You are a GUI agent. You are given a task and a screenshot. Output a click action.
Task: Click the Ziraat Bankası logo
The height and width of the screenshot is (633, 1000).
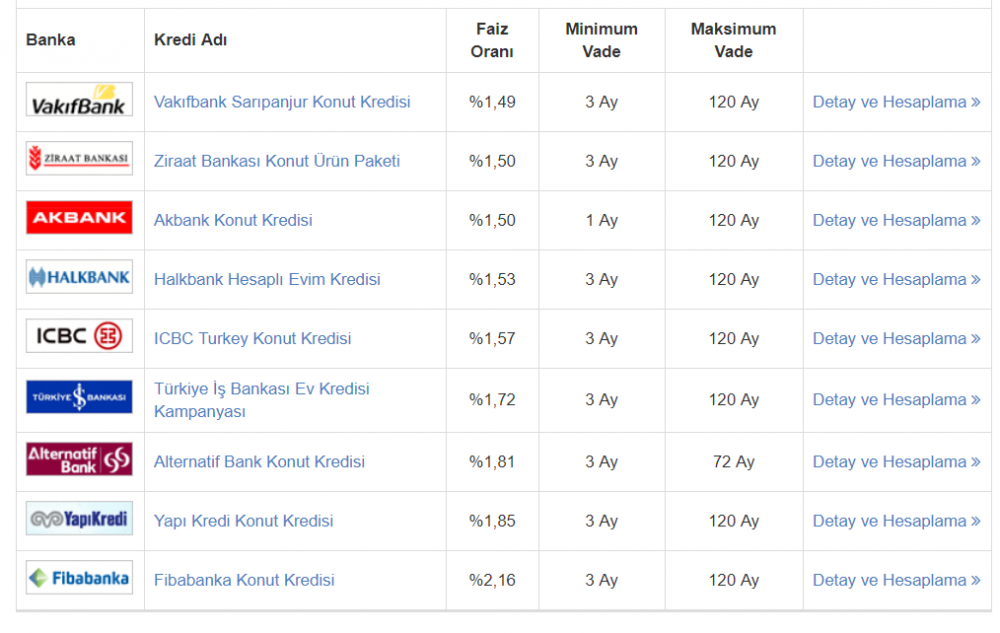pos(79,158)
